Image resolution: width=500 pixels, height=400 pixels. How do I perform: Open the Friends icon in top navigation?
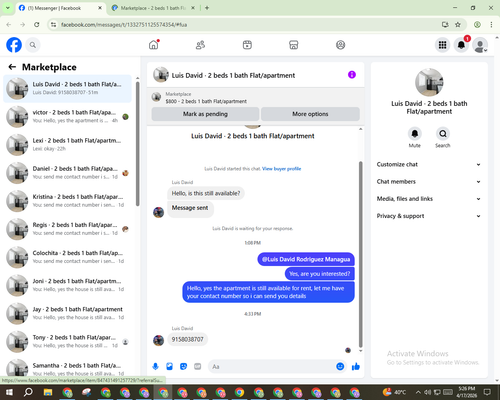point(200,45)
